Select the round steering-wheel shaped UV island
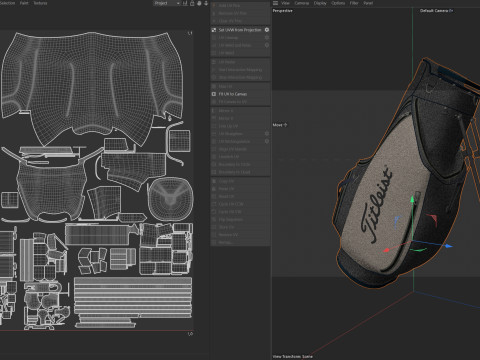 click(x=170, y=199)
